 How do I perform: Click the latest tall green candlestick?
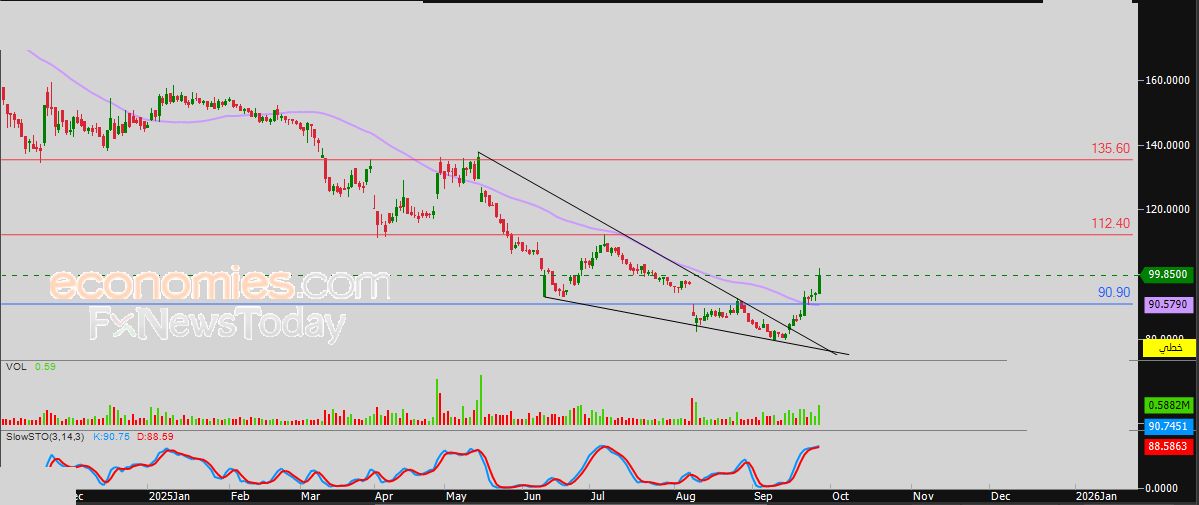point(819,282)
